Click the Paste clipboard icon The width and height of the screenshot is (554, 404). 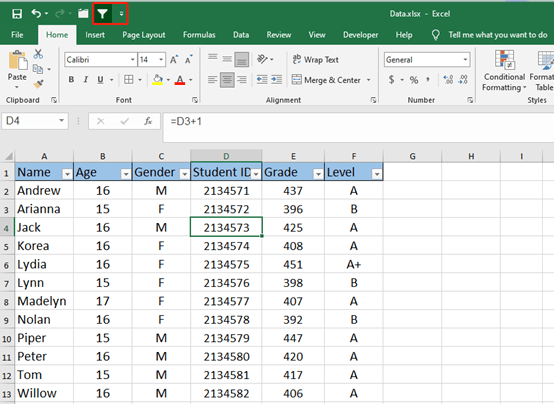pyautogui.click(x=18, y=60)
